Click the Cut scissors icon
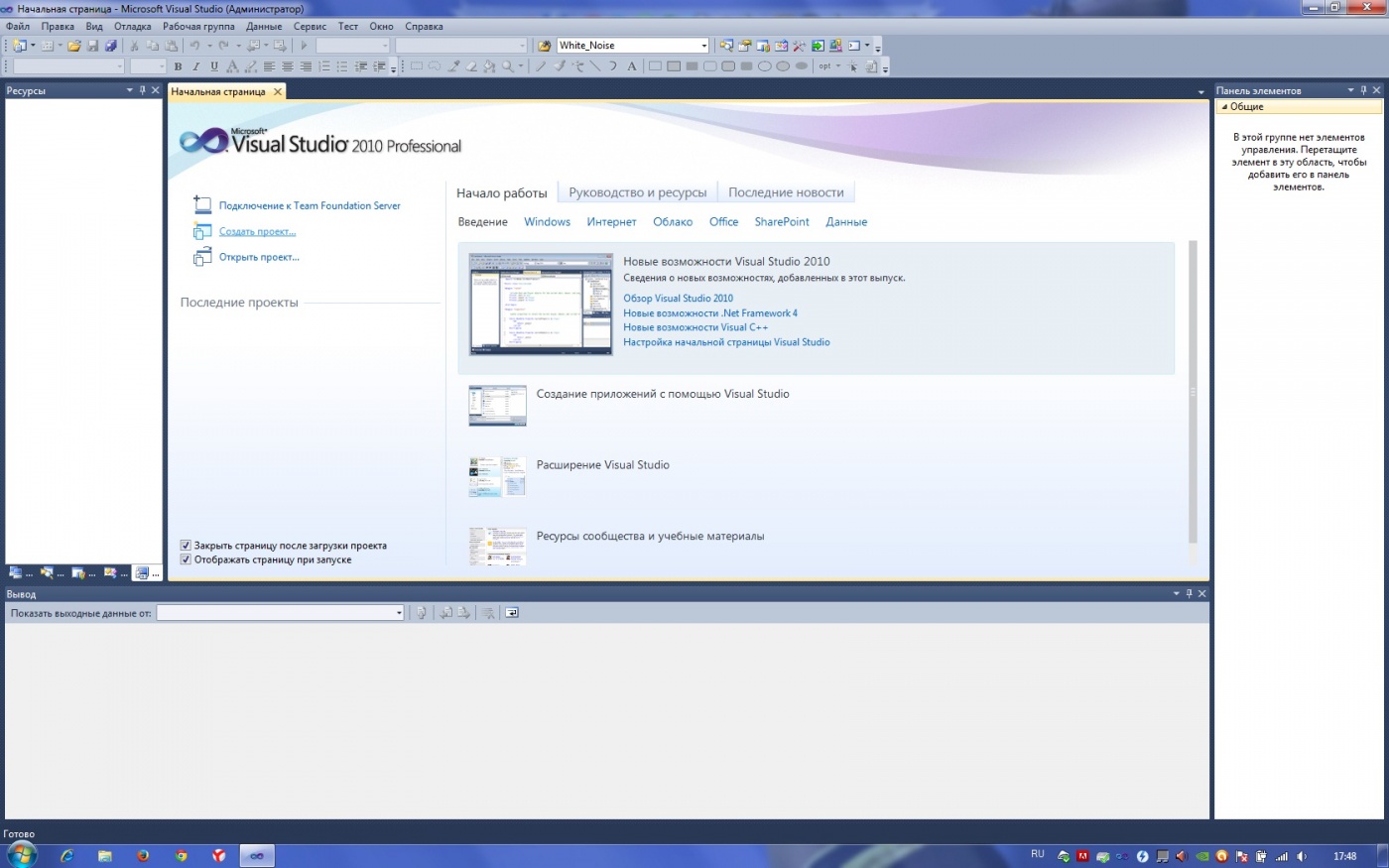The width and height of the screenshot is (1389, 868). [134, 46]
